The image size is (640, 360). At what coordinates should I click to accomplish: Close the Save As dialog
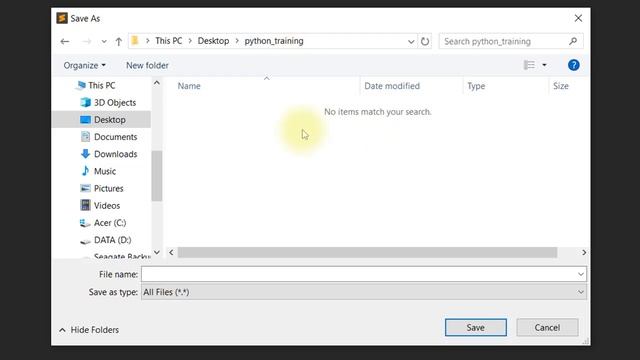pyautogui.click(x=578, y=18)
